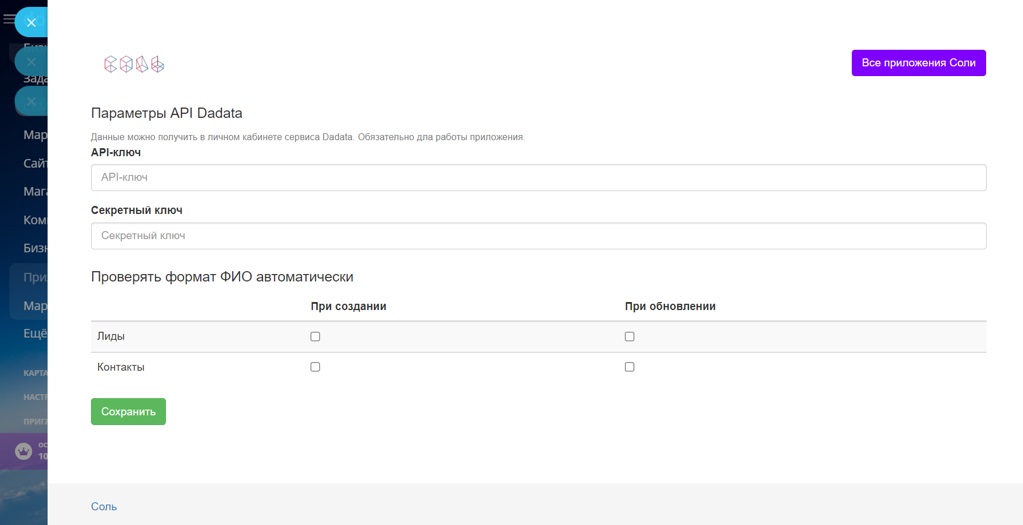Open the НАСТР… section in sidebar
This screenshot has width=1023, height=525.
35,397
